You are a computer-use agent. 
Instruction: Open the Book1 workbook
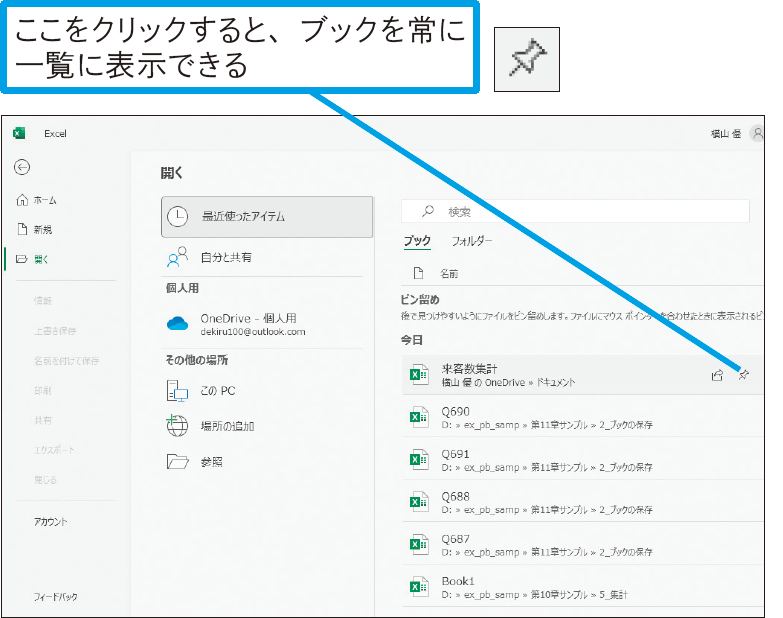(x=582, y=587)
